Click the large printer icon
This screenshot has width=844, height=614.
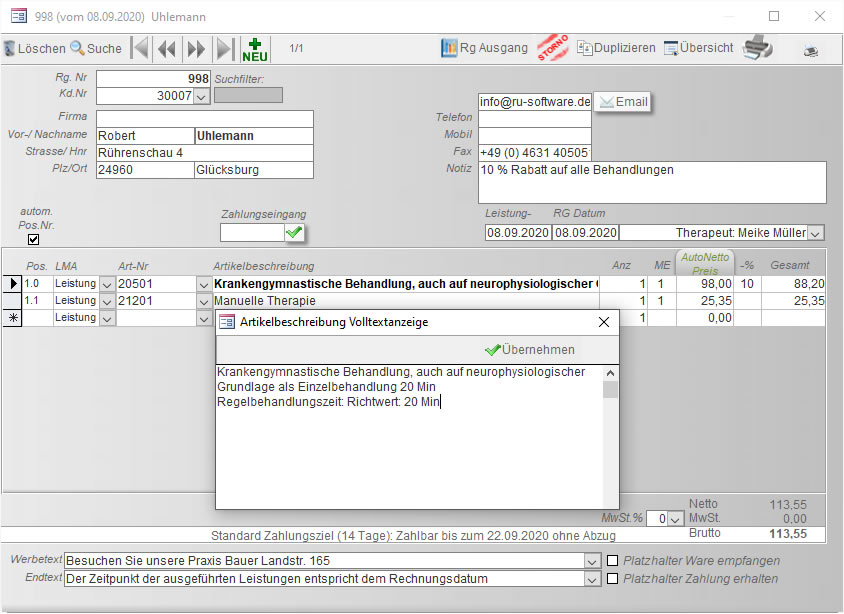tap(757, 47)
